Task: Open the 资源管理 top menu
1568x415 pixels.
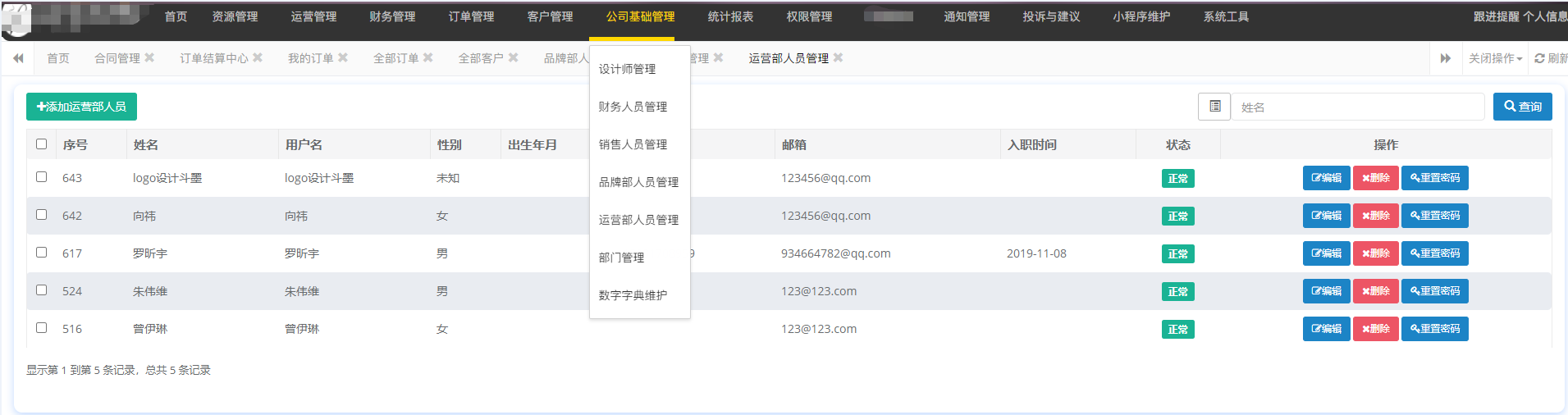Action: (x=235, y=16)
